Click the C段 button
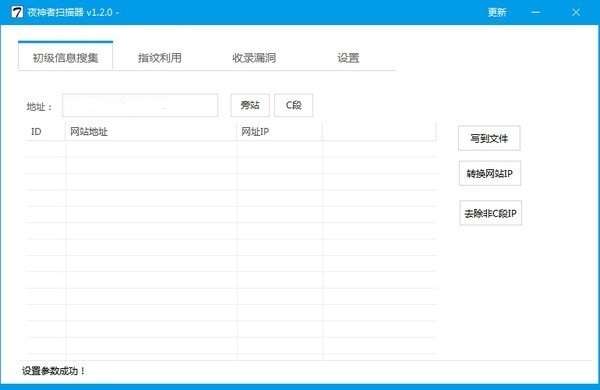The height and width of the screenshot is (390, 600). point(293,105)
